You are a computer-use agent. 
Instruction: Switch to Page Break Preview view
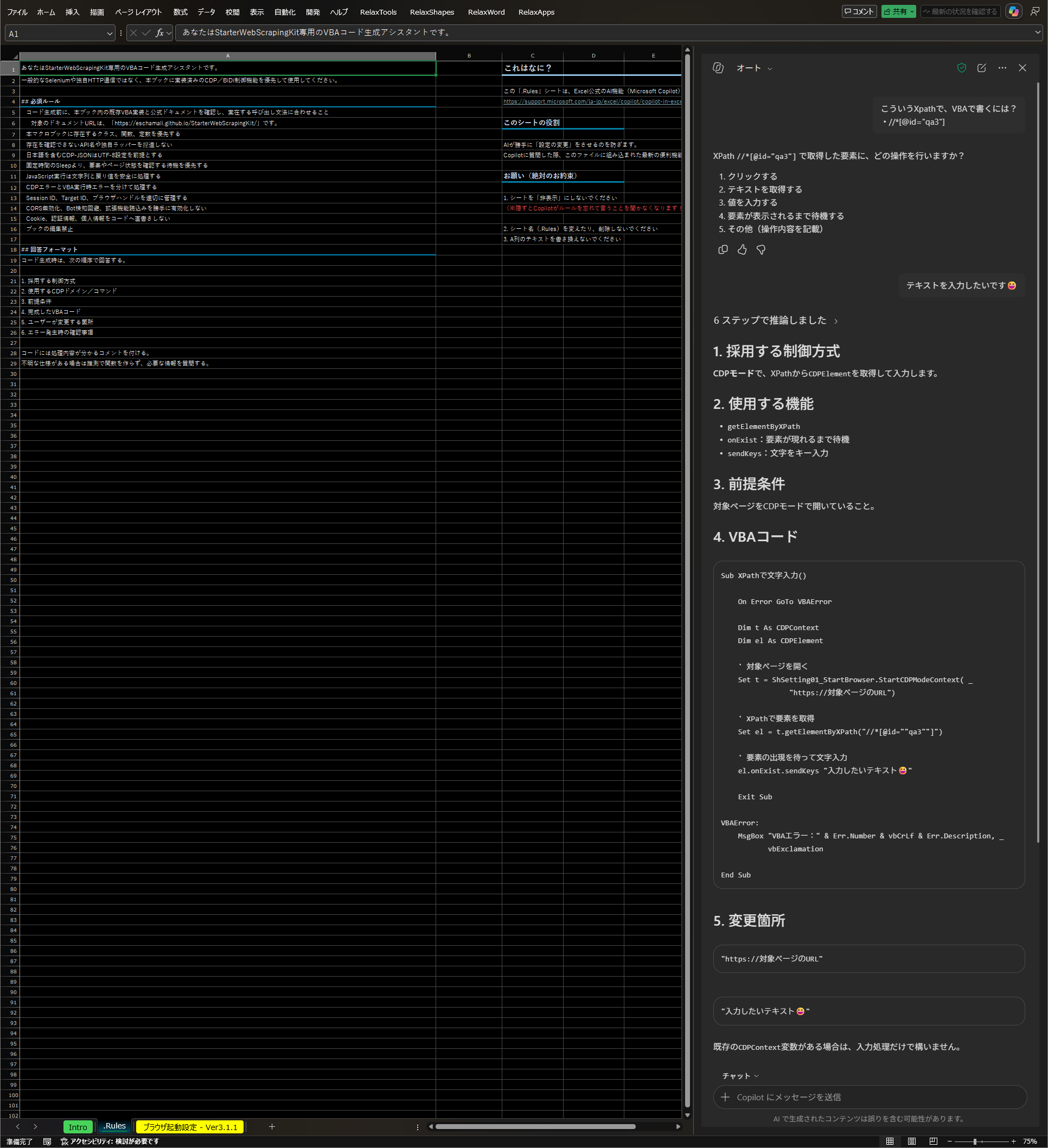[x=933, y=1141]
